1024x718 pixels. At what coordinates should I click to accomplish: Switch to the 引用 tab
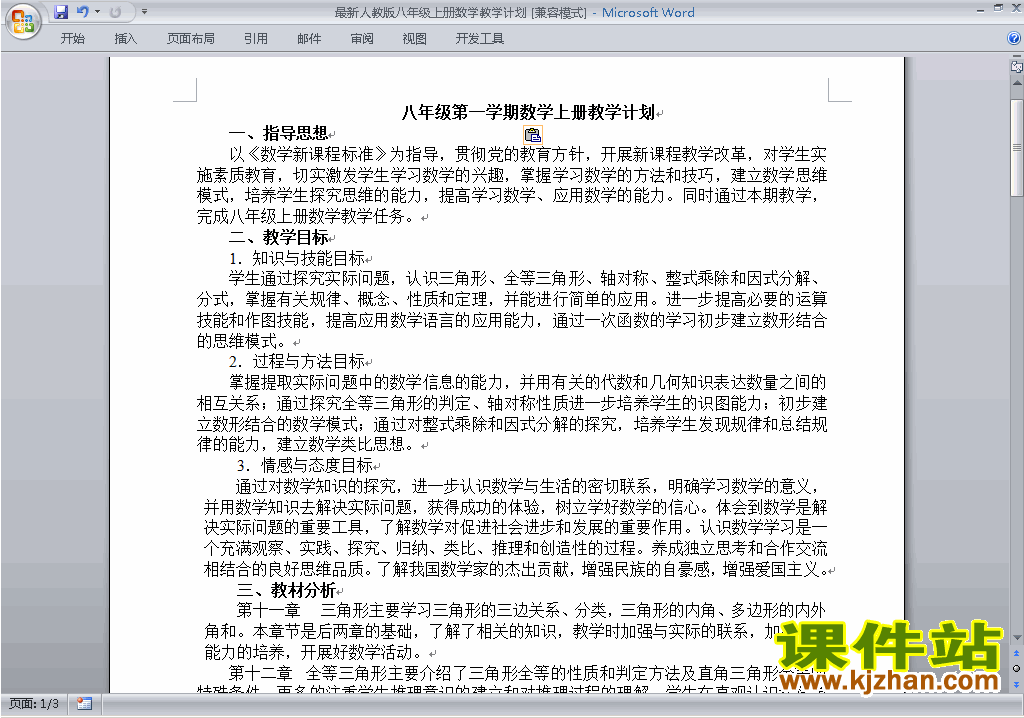pos(255,39)
